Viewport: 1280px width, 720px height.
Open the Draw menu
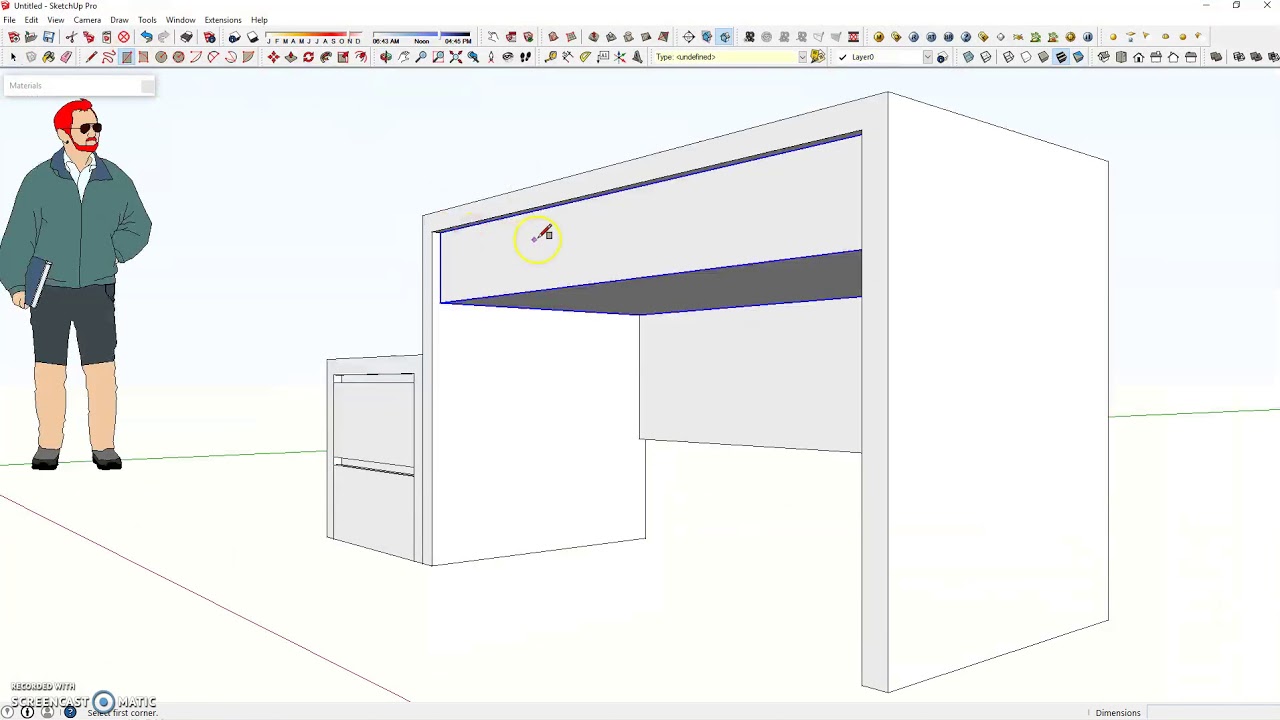[119, 20]
